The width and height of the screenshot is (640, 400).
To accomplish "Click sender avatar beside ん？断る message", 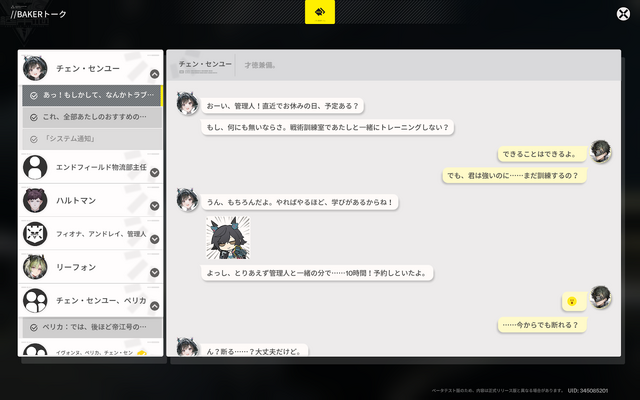I will coord(187,347).
